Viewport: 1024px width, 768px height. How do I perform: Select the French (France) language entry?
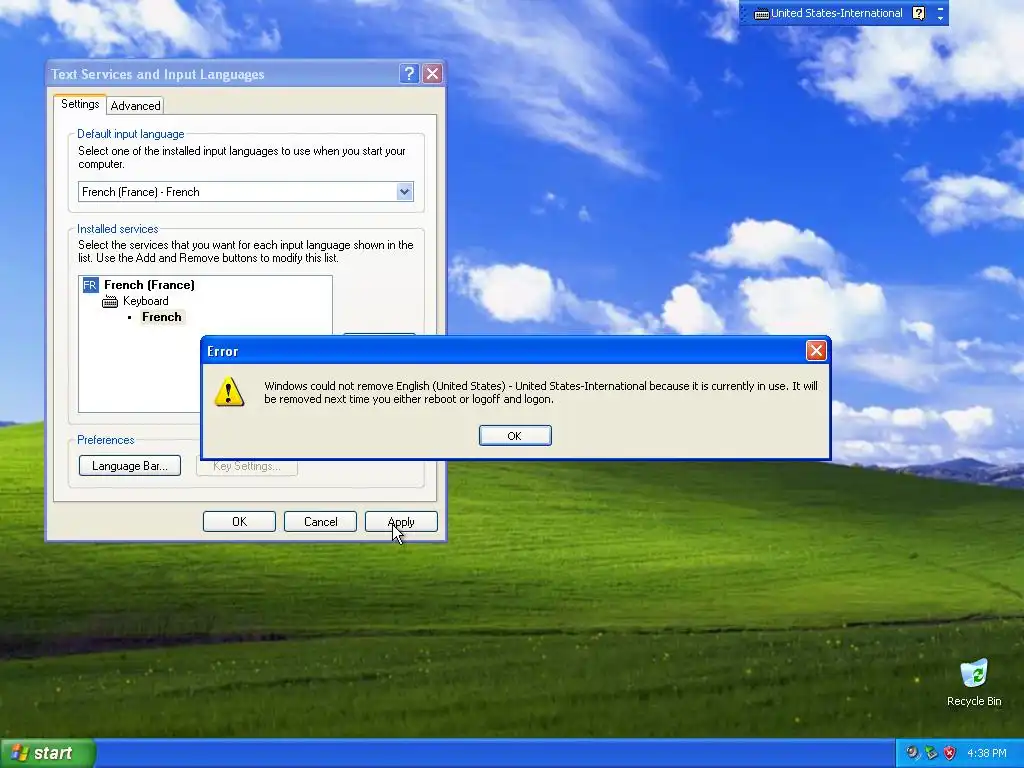149,285
